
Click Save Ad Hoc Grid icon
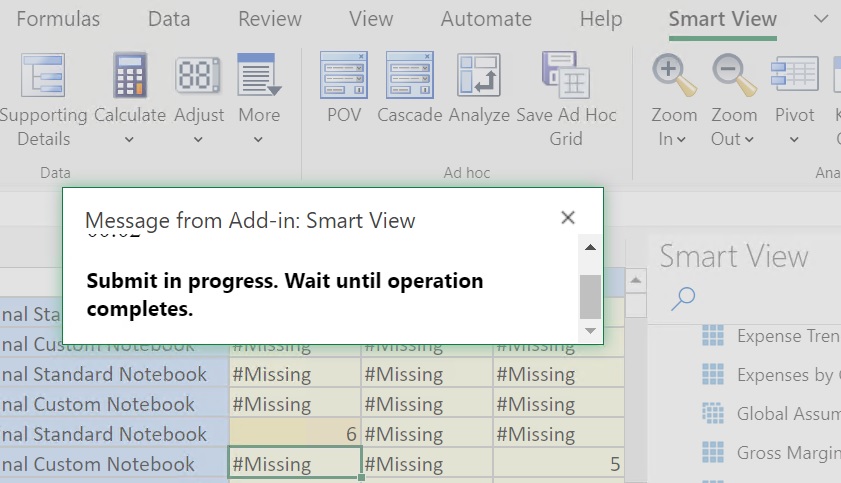pyautogui.click(x=565, y=75)
